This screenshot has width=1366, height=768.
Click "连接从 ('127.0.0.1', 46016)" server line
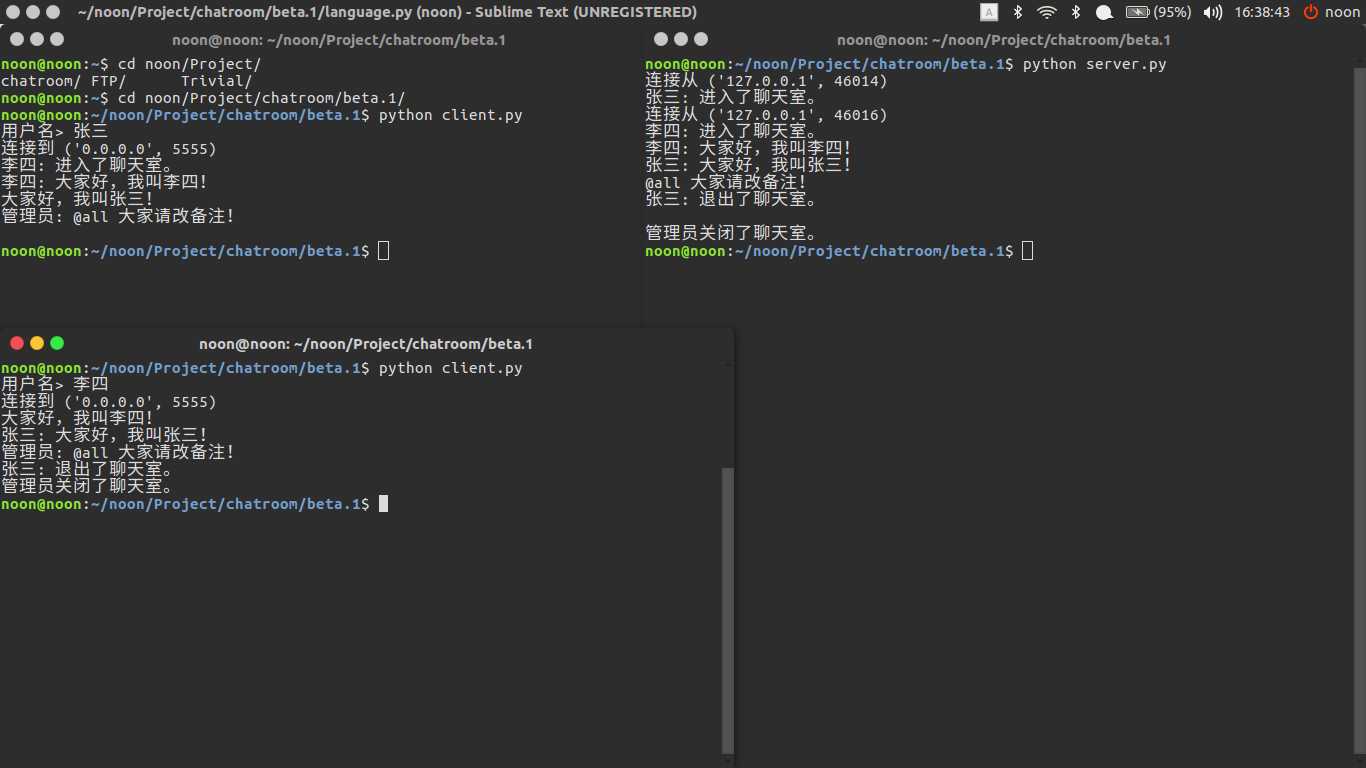click(x=766, y=115)
